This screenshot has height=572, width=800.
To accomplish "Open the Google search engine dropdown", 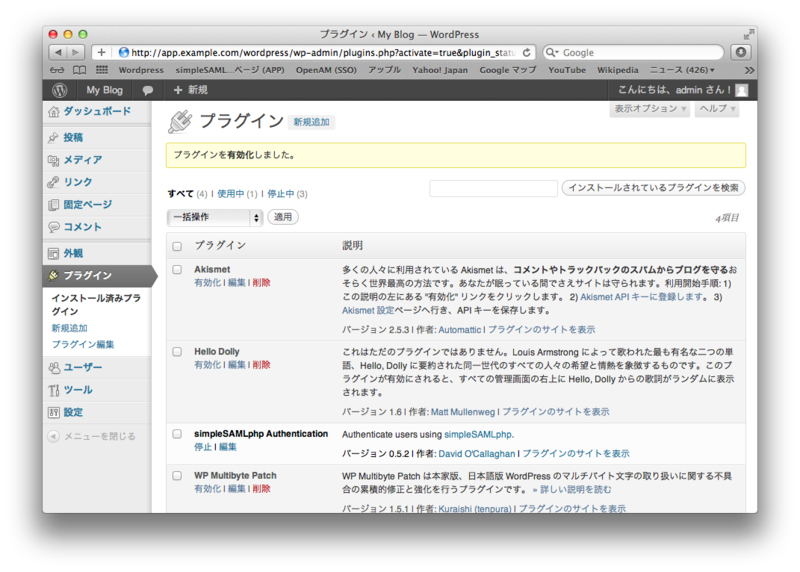I will coord(552,53).
